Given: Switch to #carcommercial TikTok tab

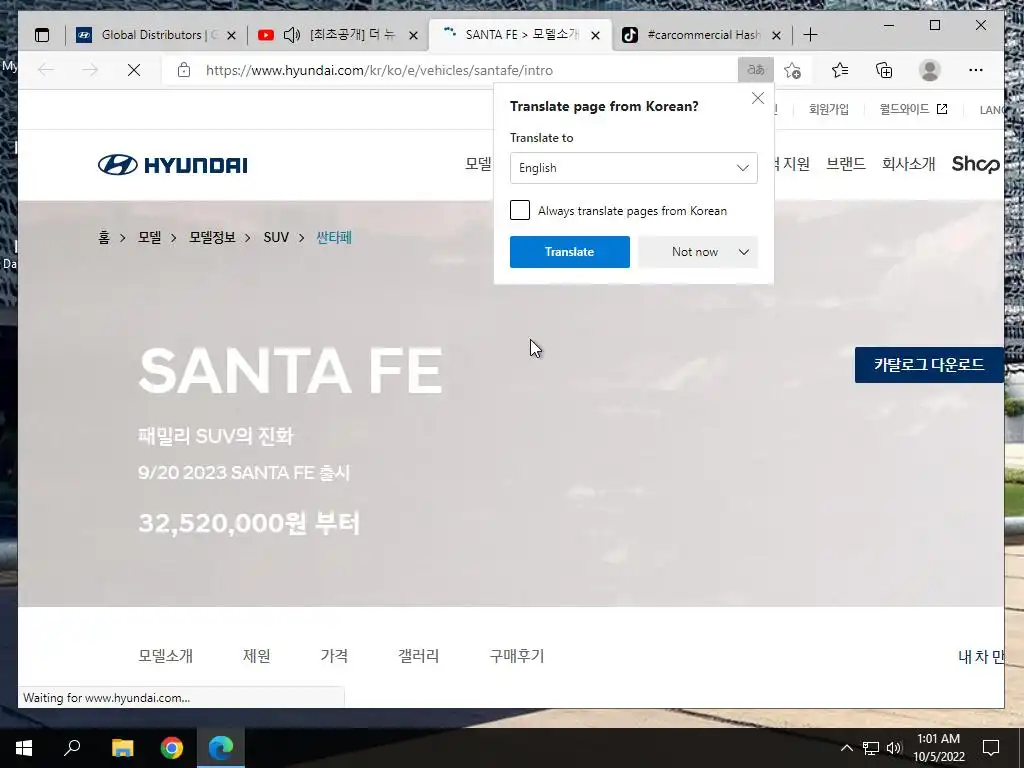Looking at the screenshot, I should [702, 35].
